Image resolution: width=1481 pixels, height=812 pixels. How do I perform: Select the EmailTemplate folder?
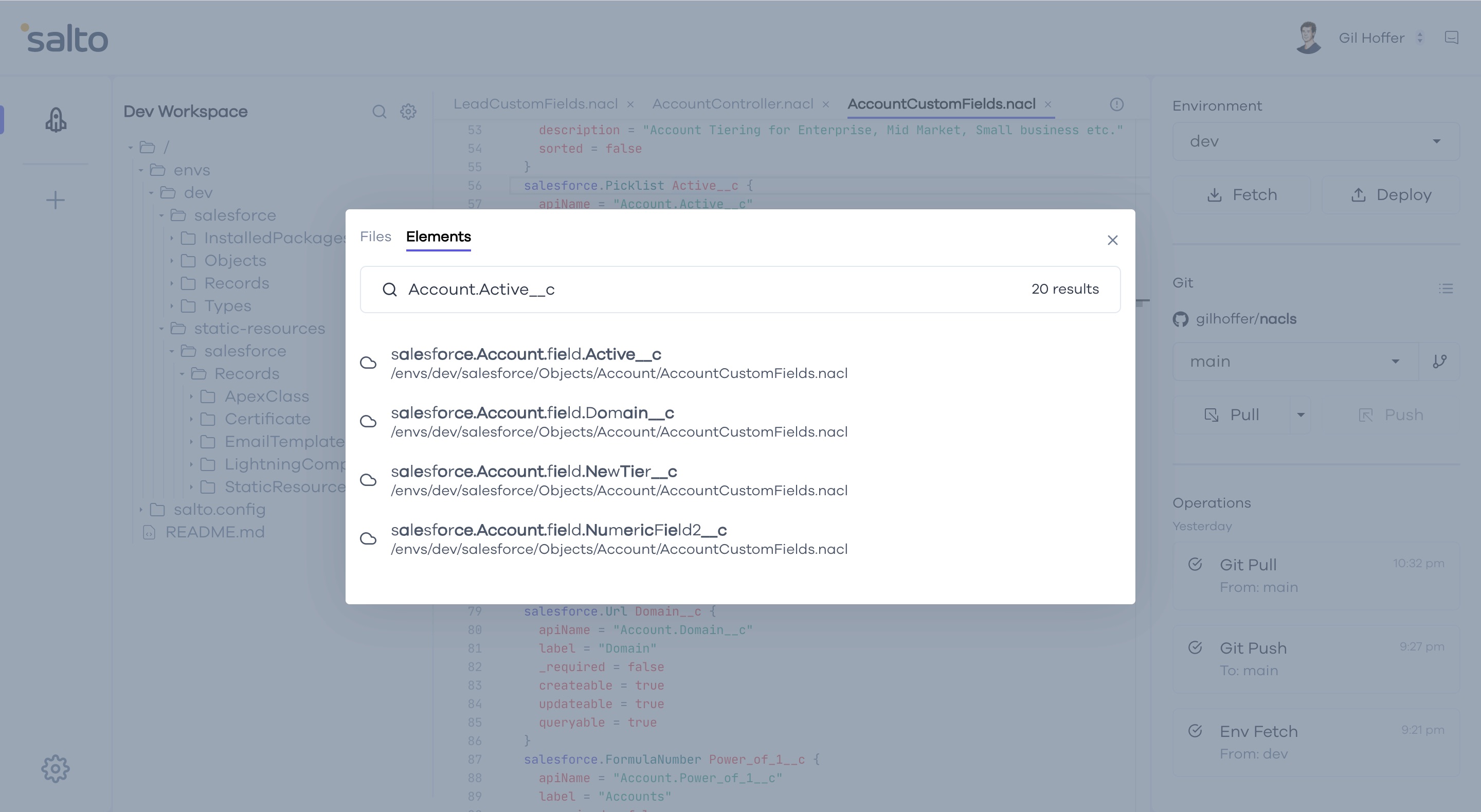[284, 442]
